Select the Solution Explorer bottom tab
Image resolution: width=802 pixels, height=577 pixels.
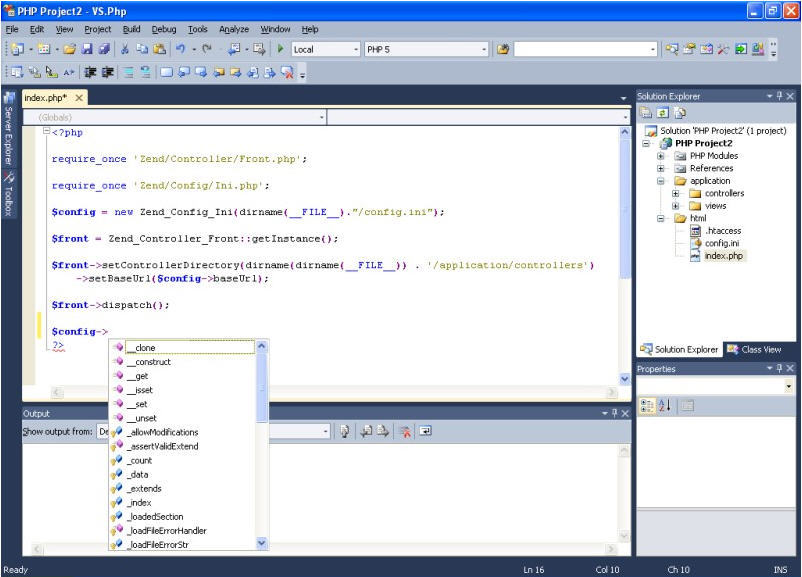tap(680, 349)
